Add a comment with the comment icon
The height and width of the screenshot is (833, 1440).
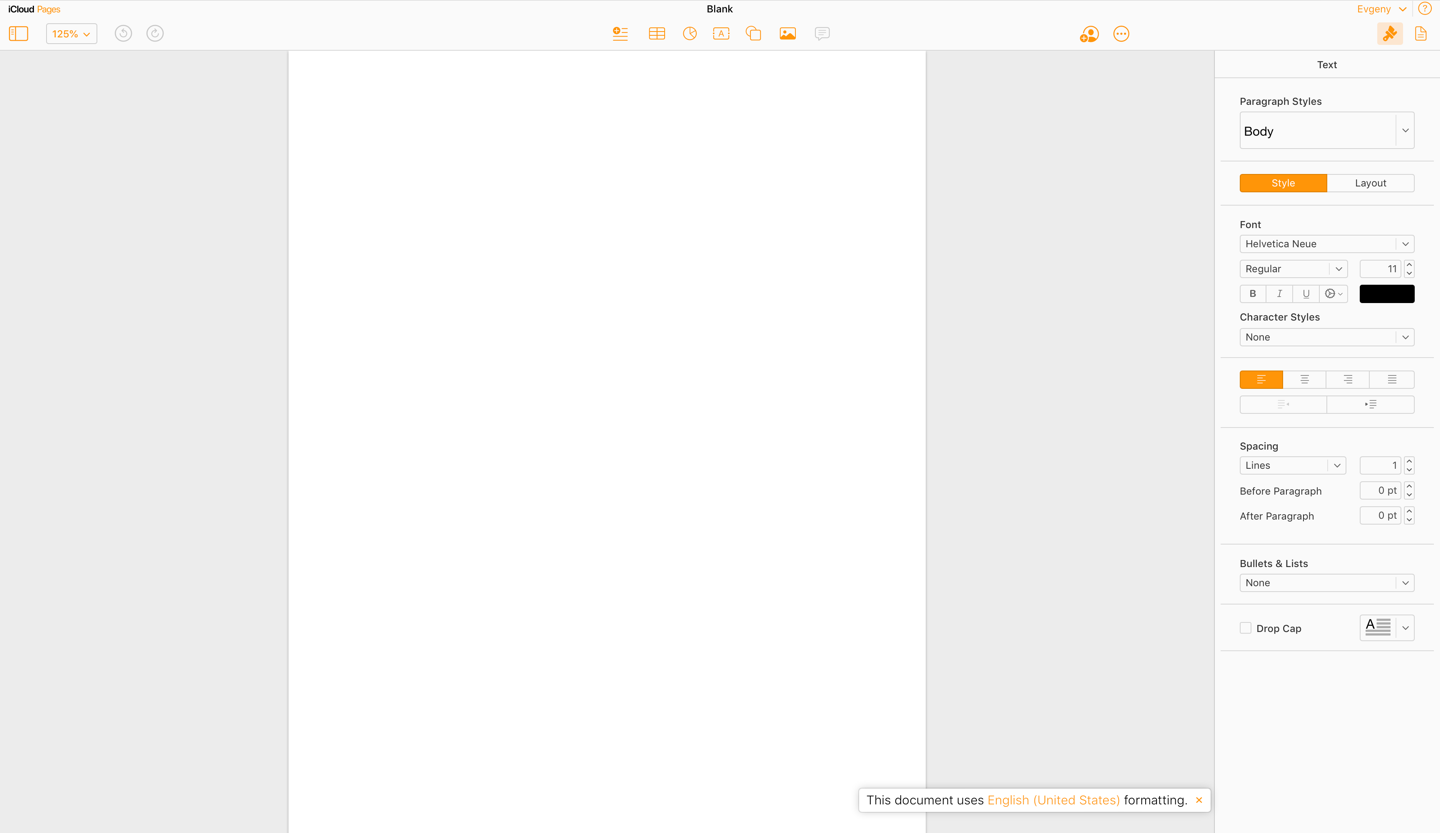(821, 33)
